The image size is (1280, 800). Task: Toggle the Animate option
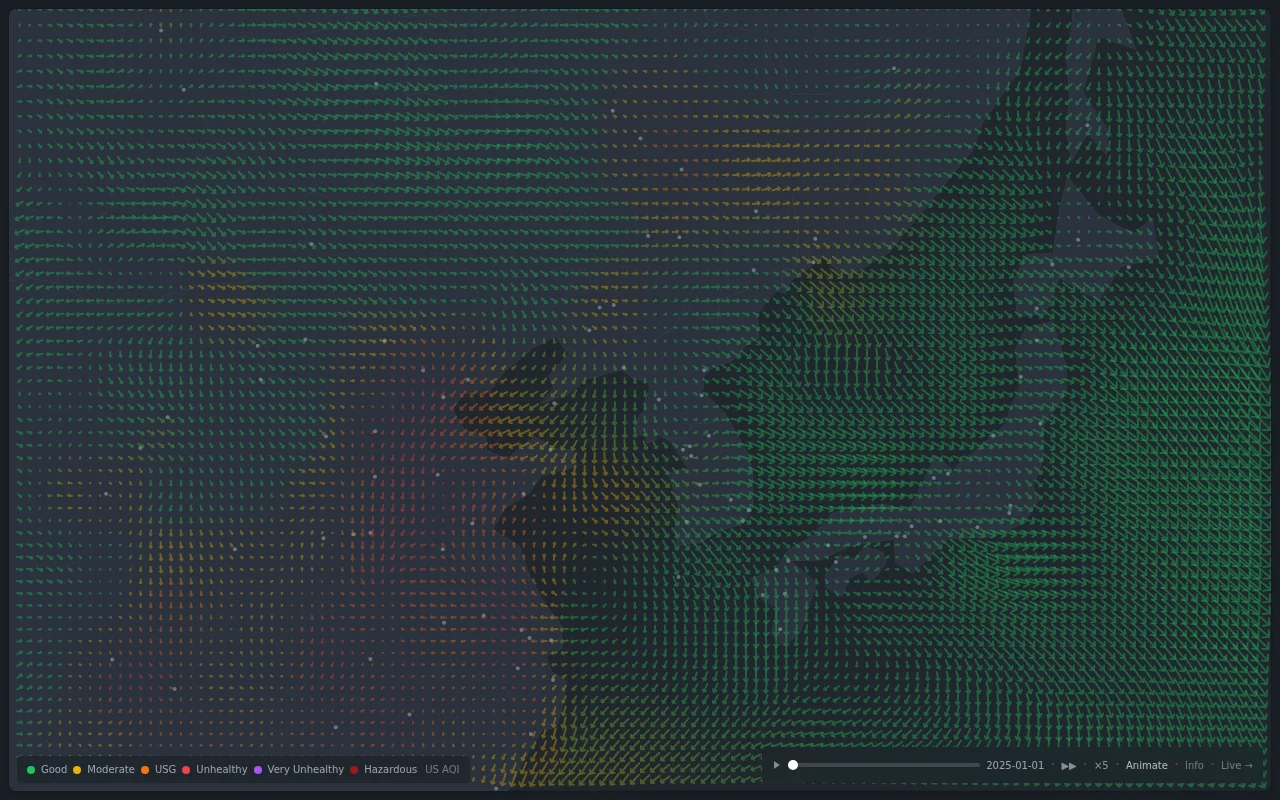pyautogui.click(x=1146, y=766)
